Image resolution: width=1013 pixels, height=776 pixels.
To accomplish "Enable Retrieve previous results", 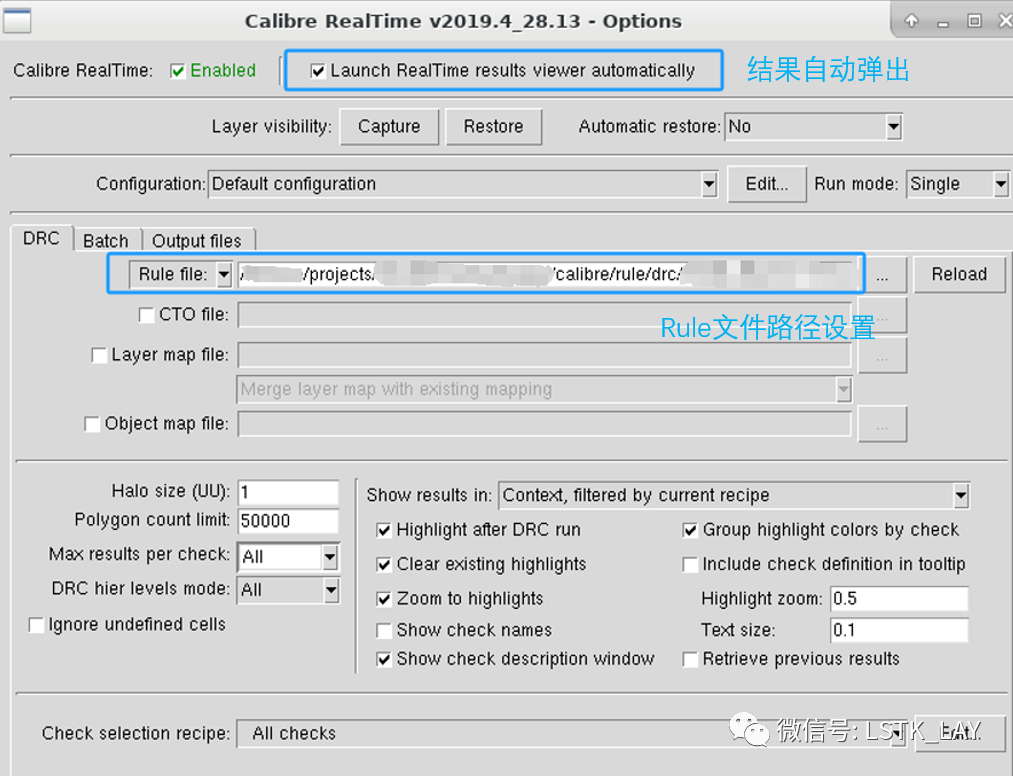I will (690, 659).
